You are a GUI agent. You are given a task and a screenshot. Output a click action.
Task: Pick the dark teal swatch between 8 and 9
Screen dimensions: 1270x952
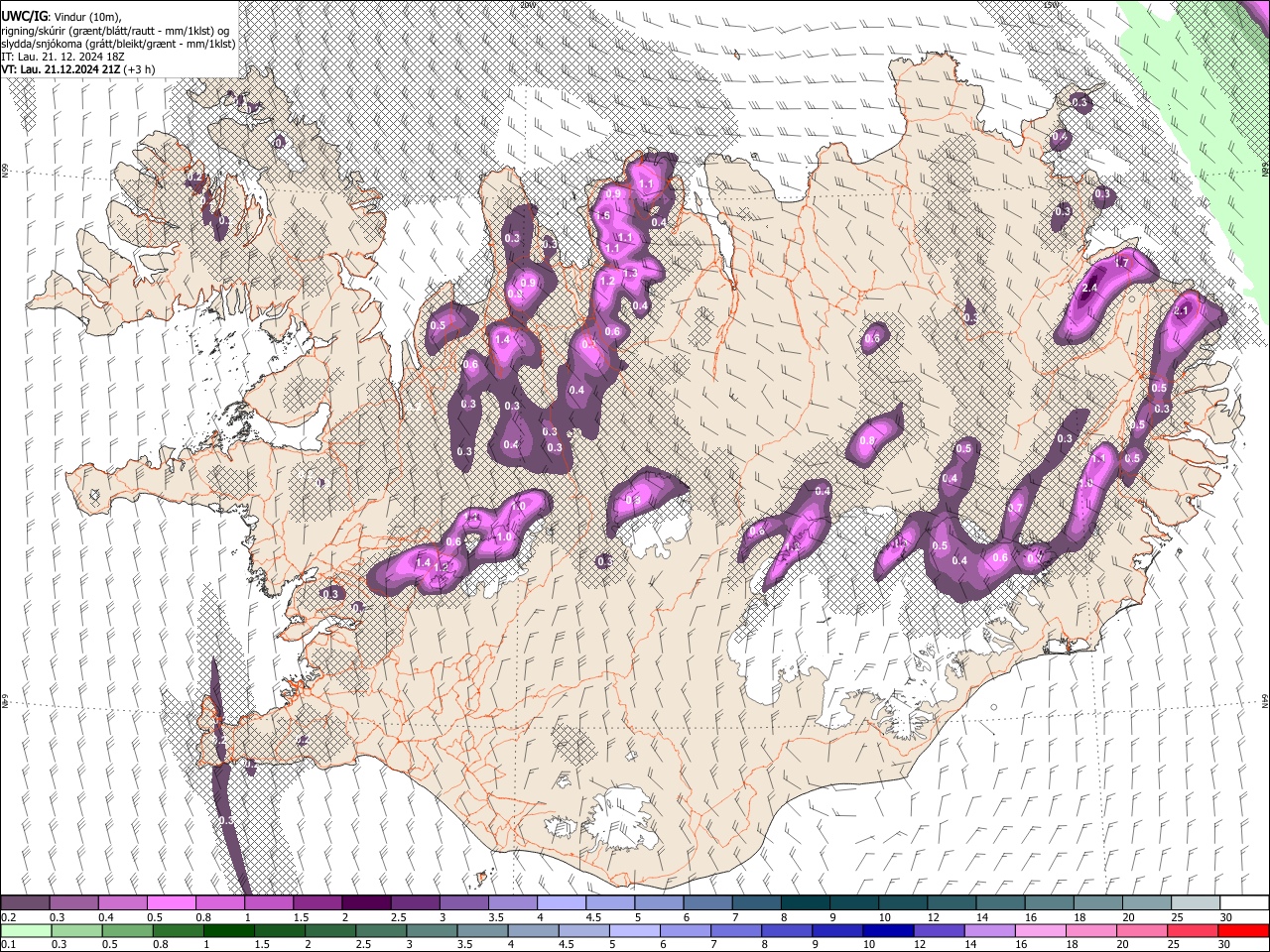[x=806, y=903]
